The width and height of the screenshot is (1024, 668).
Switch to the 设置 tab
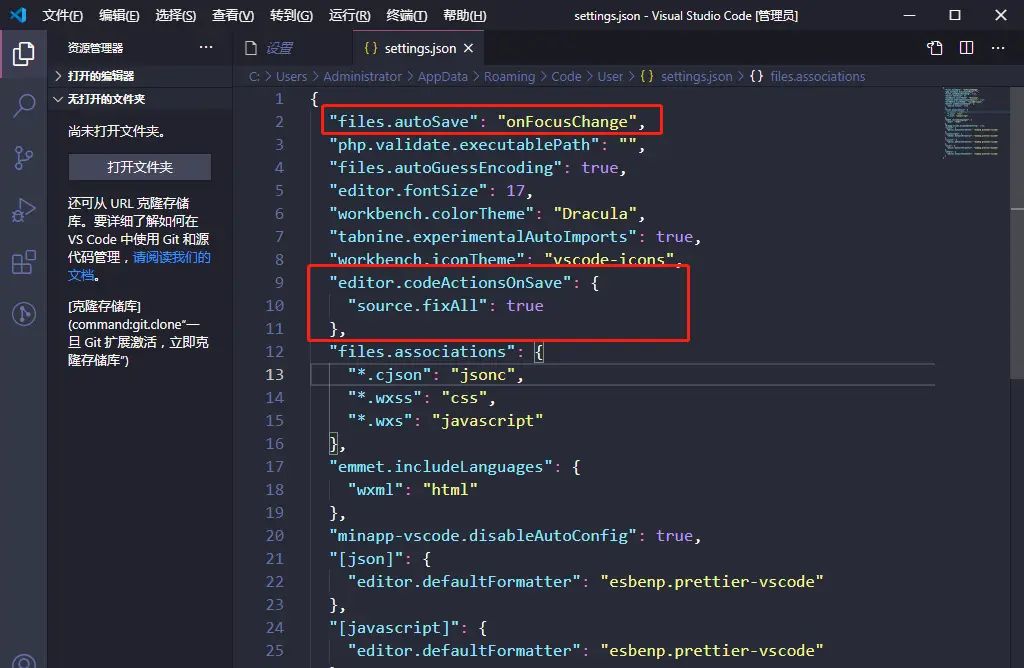pos(278,47)
